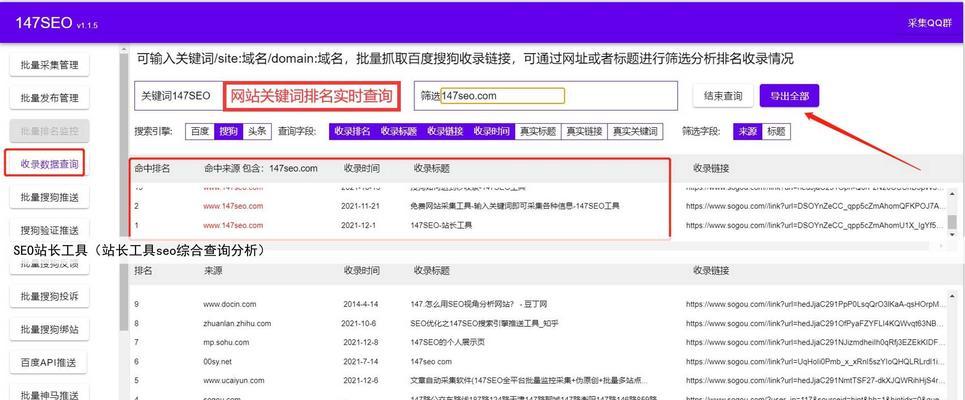The width and height of the screenshot is (965, 400).
Task: Select 头条 as search engine
Action: [x=257, y=131]
